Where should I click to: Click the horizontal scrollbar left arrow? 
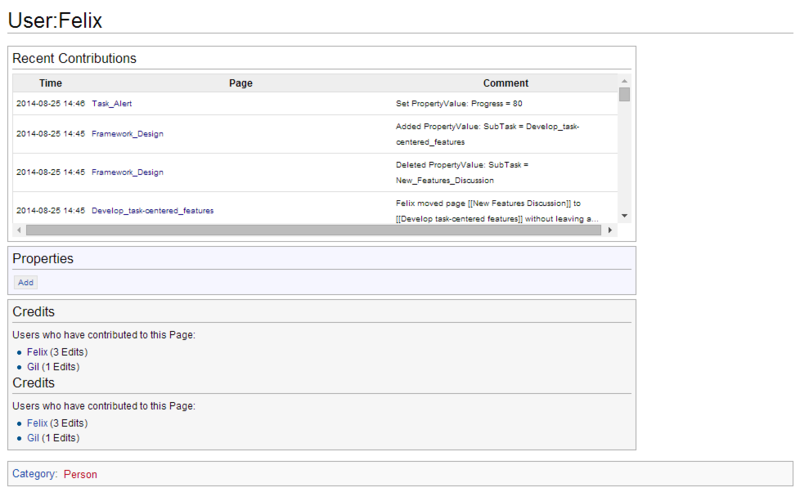click(19, 230)
